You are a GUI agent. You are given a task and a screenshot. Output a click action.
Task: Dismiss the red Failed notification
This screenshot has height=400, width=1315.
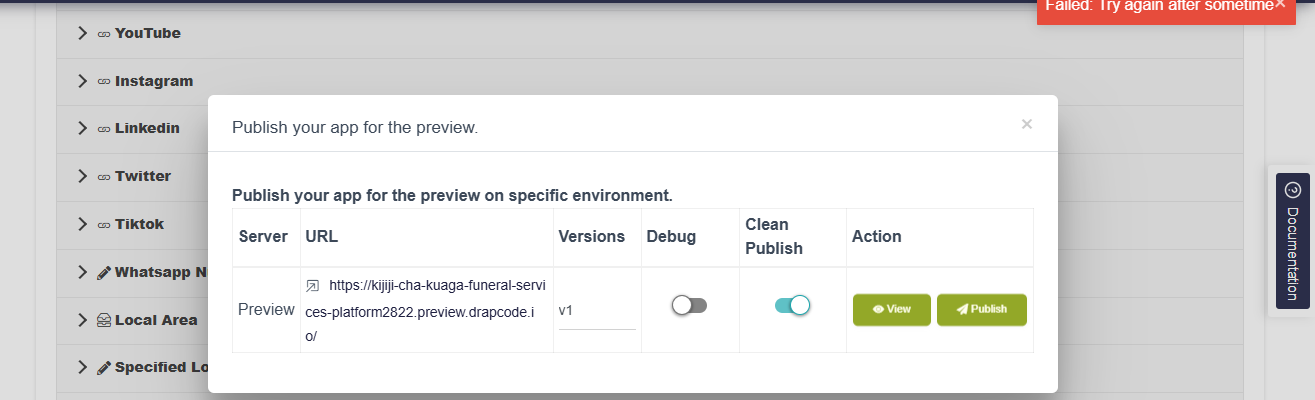tap(1280, 5)
